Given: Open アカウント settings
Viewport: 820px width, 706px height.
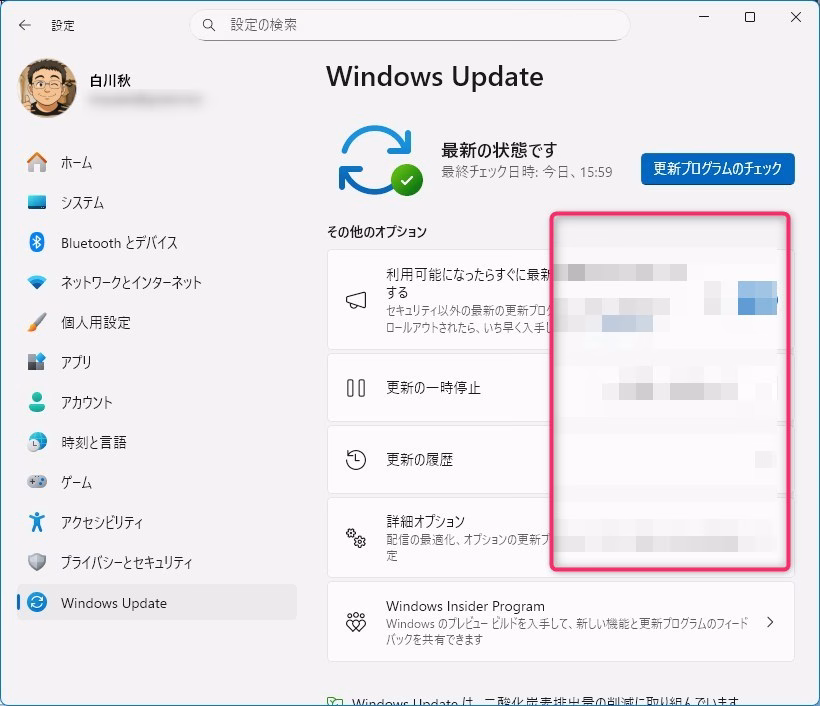Looking at the screenshot, I should tap(157, 402).
